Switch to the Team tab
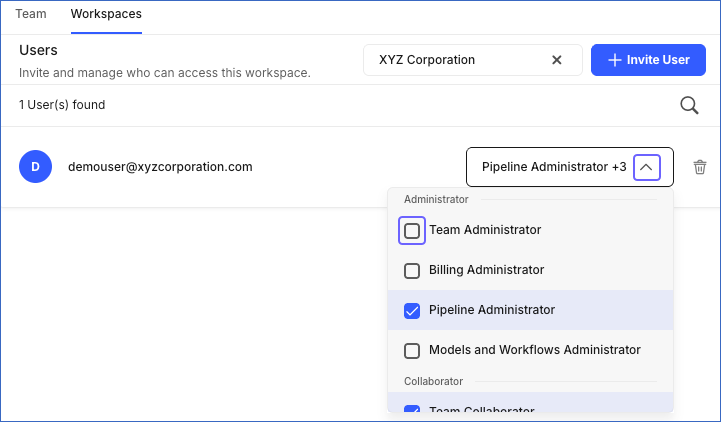This screenshot has width=721, height=422. (31, 14)
